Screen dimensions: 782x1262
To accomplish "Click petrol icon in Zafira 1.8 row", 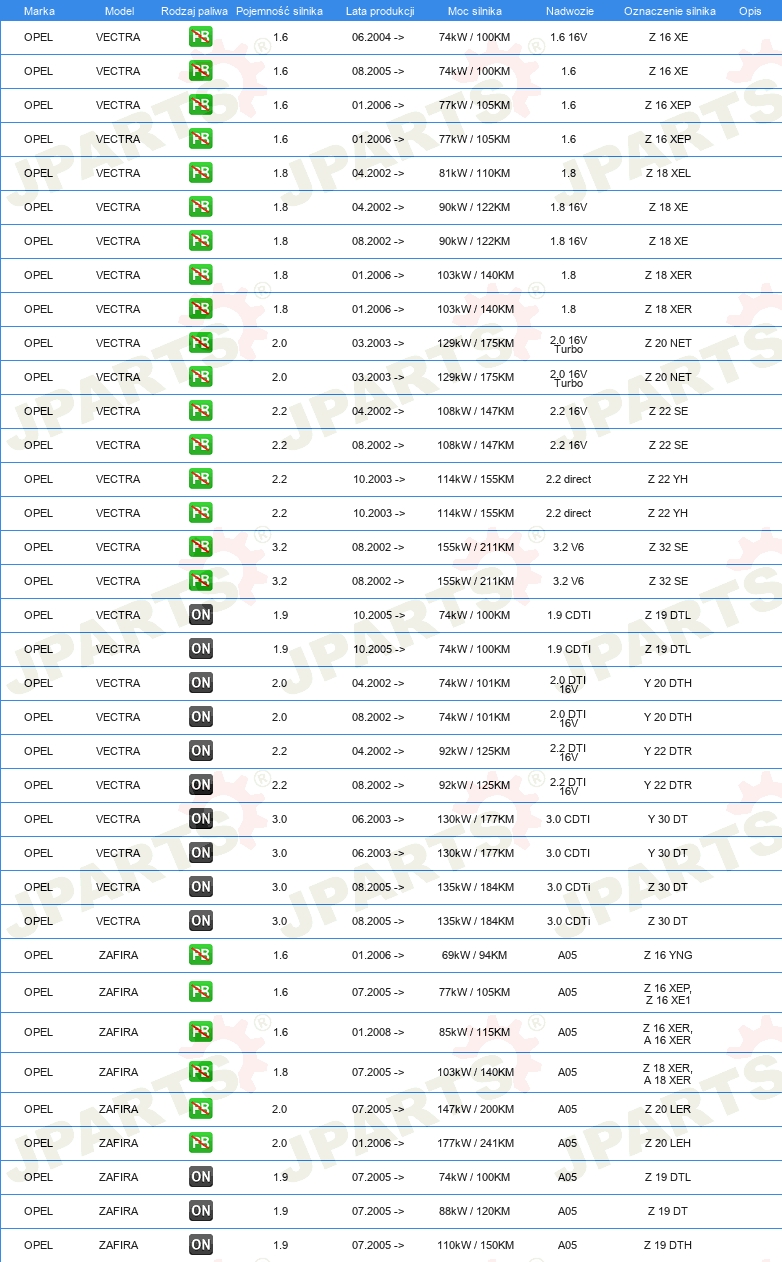I will pyautogui.click(x=201, y=1072).
